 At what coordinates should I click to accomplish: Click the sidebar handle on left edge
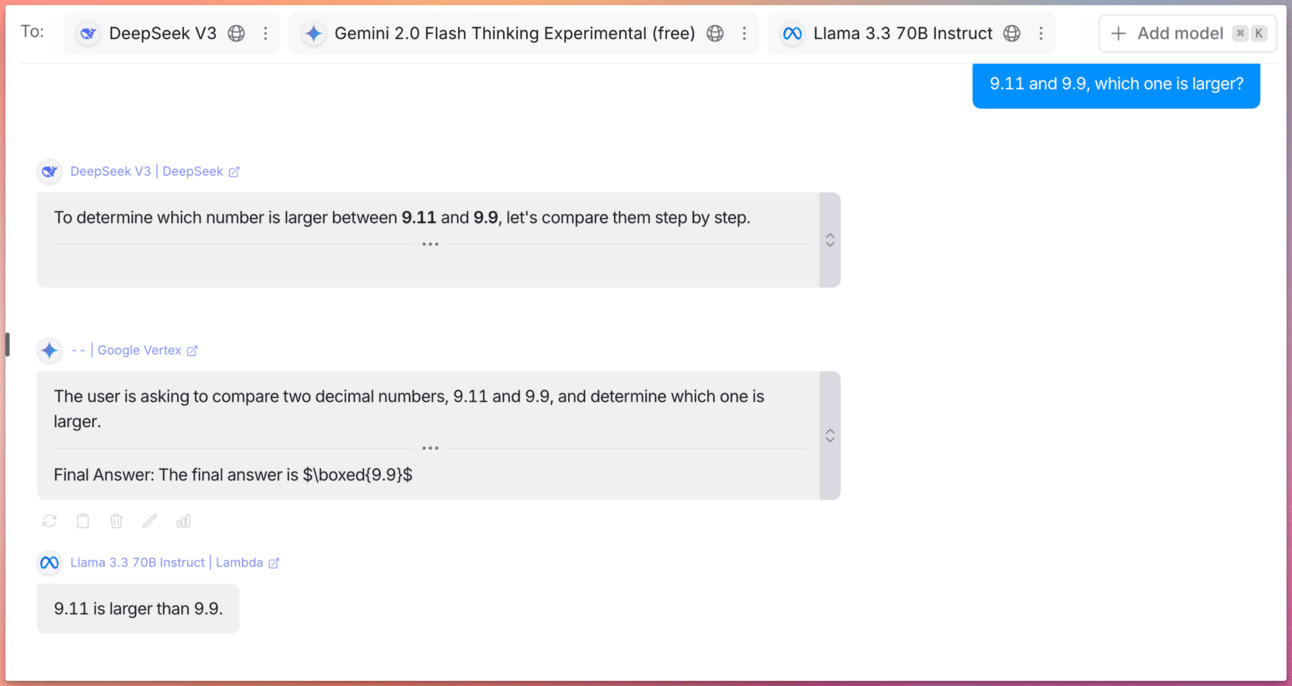(x=7, y=345)
